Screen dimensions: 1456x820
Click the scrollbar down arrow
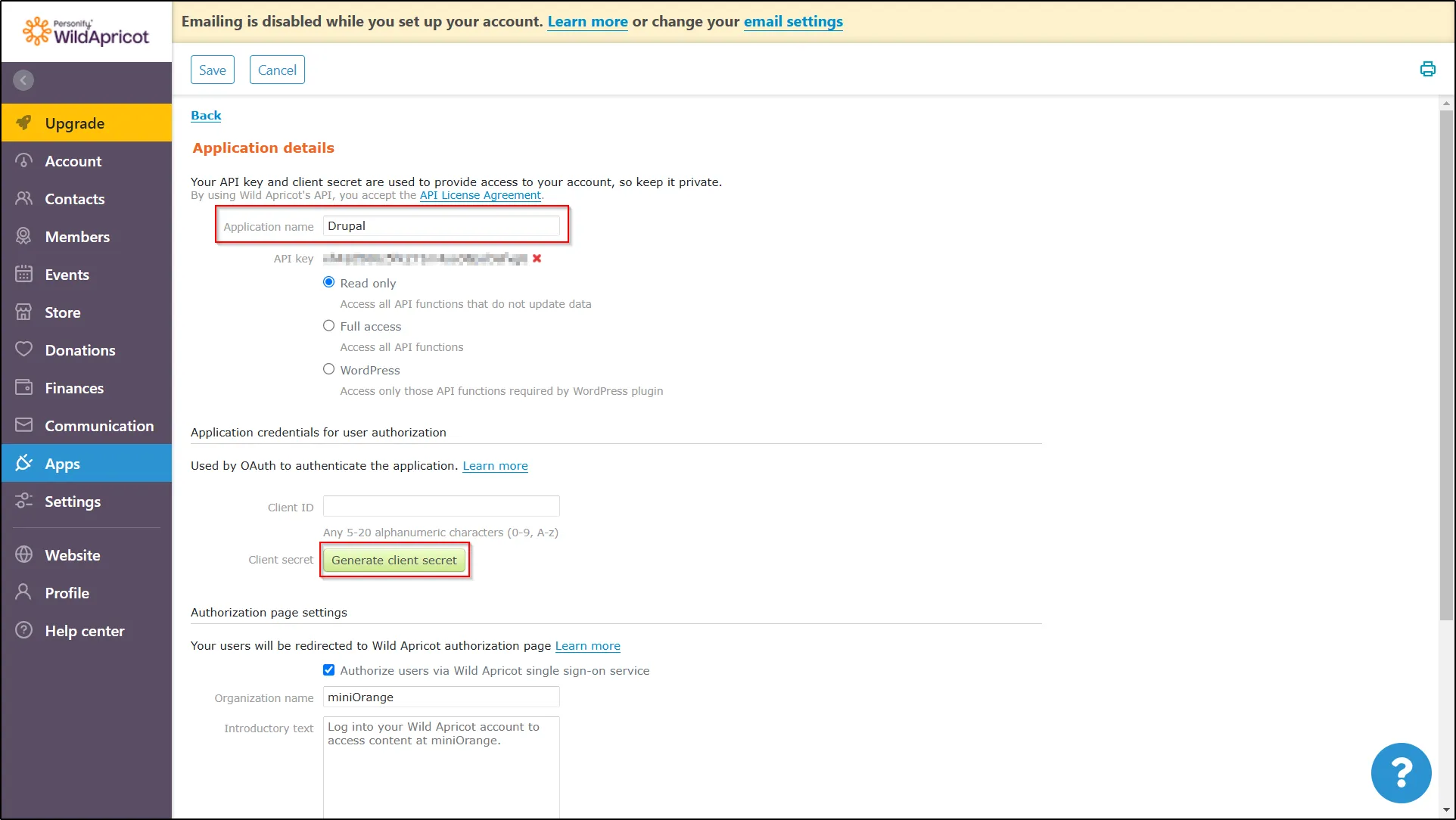[x=1446, y=811]
